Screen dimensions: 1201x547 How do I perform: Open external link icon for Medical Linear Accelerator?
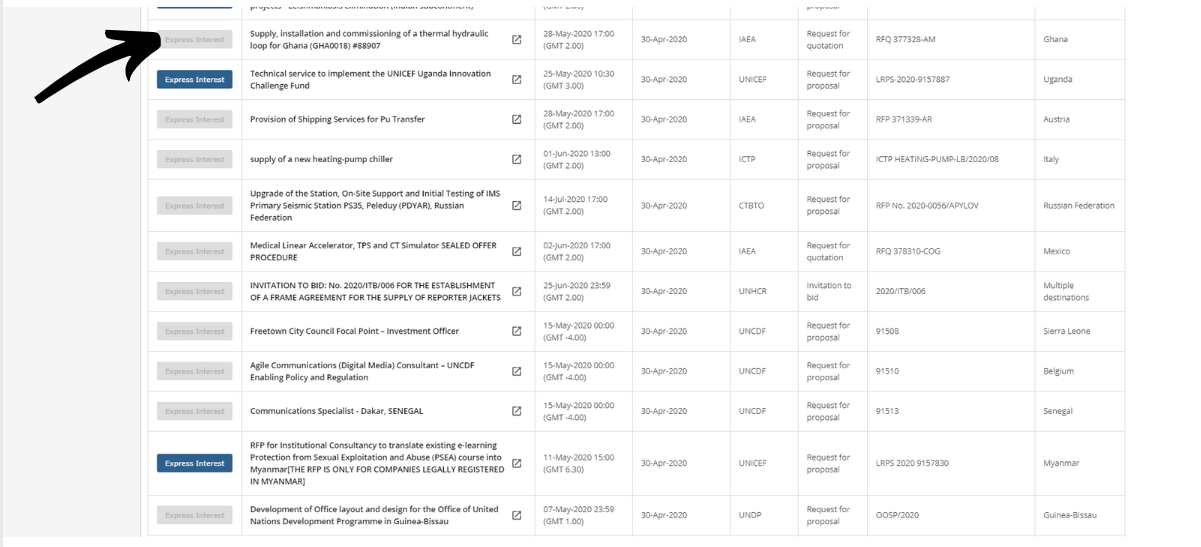click(517, 252)
